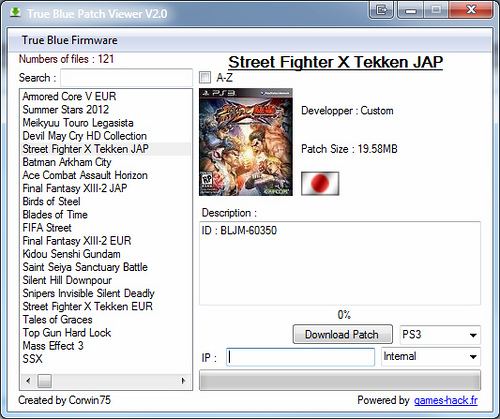Select Mass Effect 3 entry
The image size is (500, 419).
coord(106,346)
